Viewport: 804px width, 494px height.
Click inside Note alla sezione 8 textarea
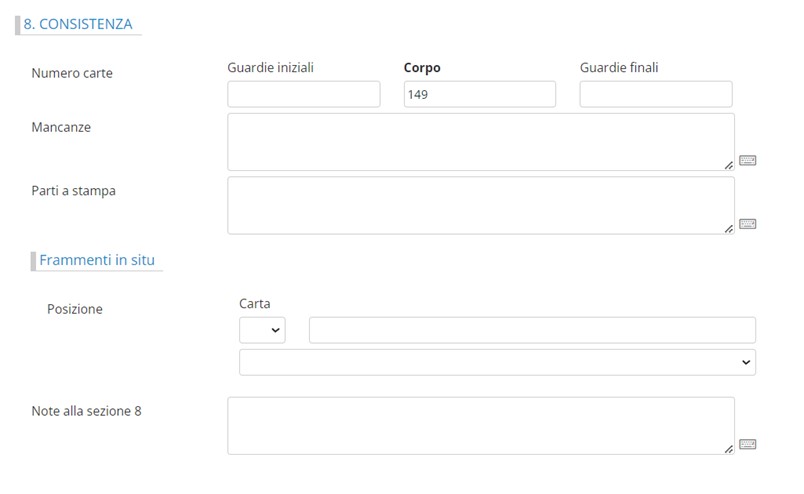click(480, 425)
